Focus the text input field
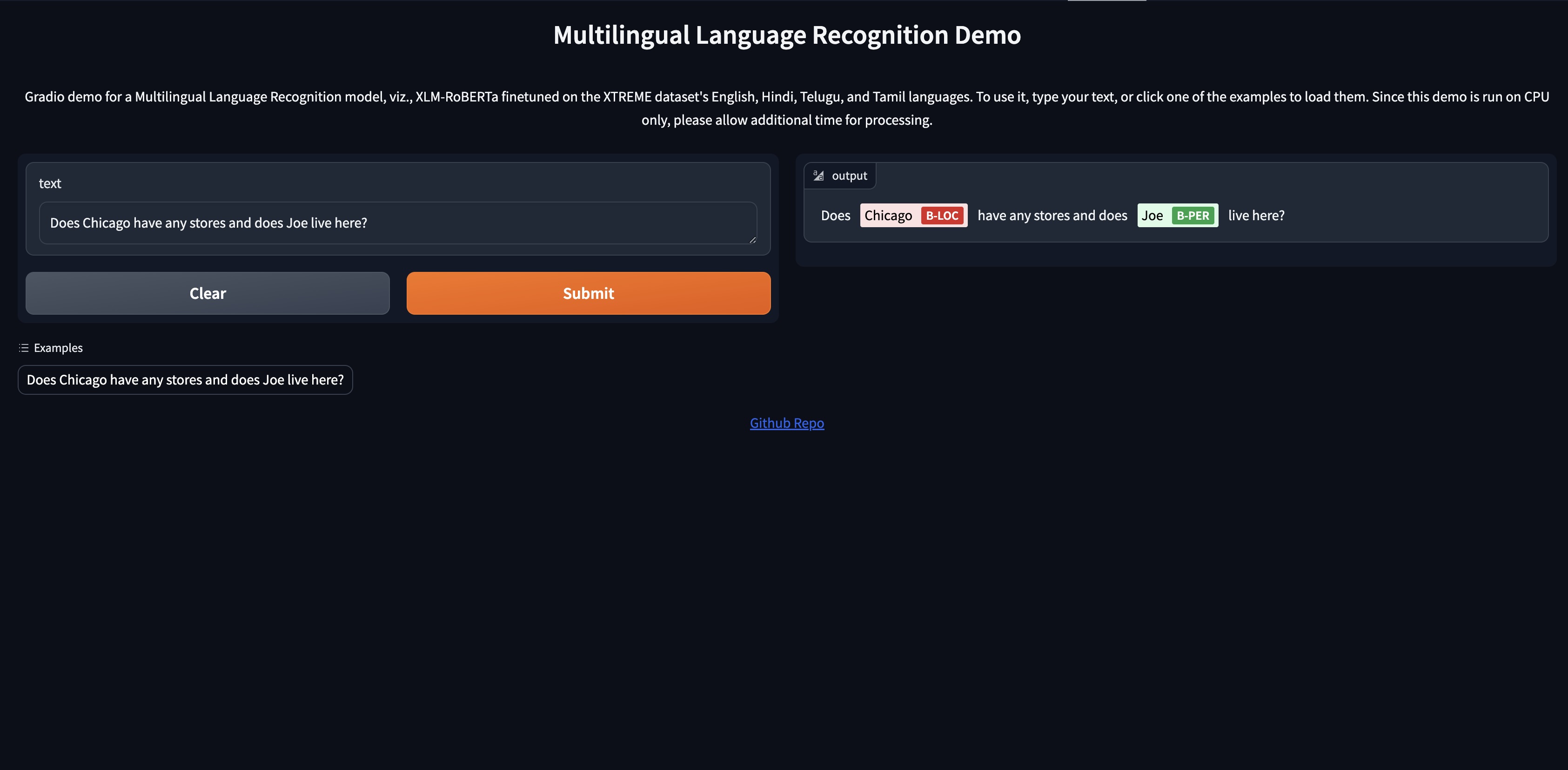 click(x=398, y=223)
